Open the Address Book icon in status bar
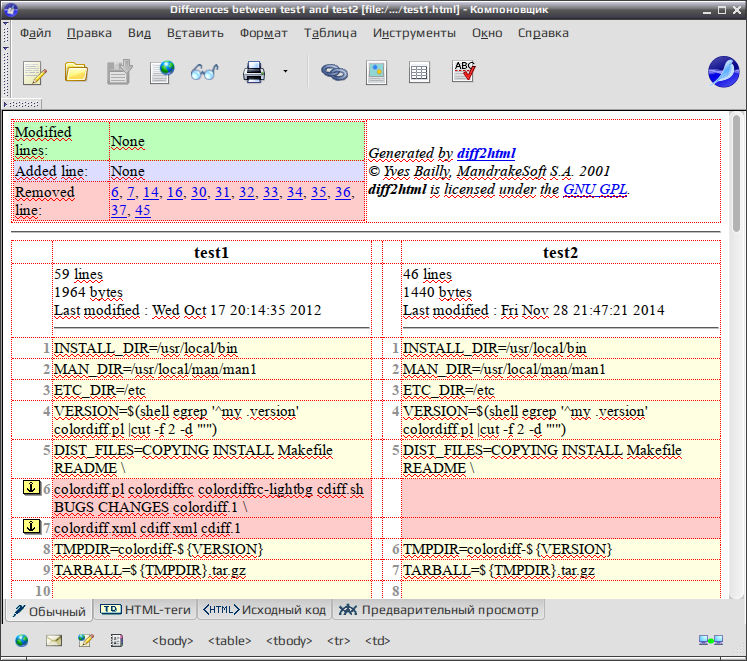 (117, 641)
